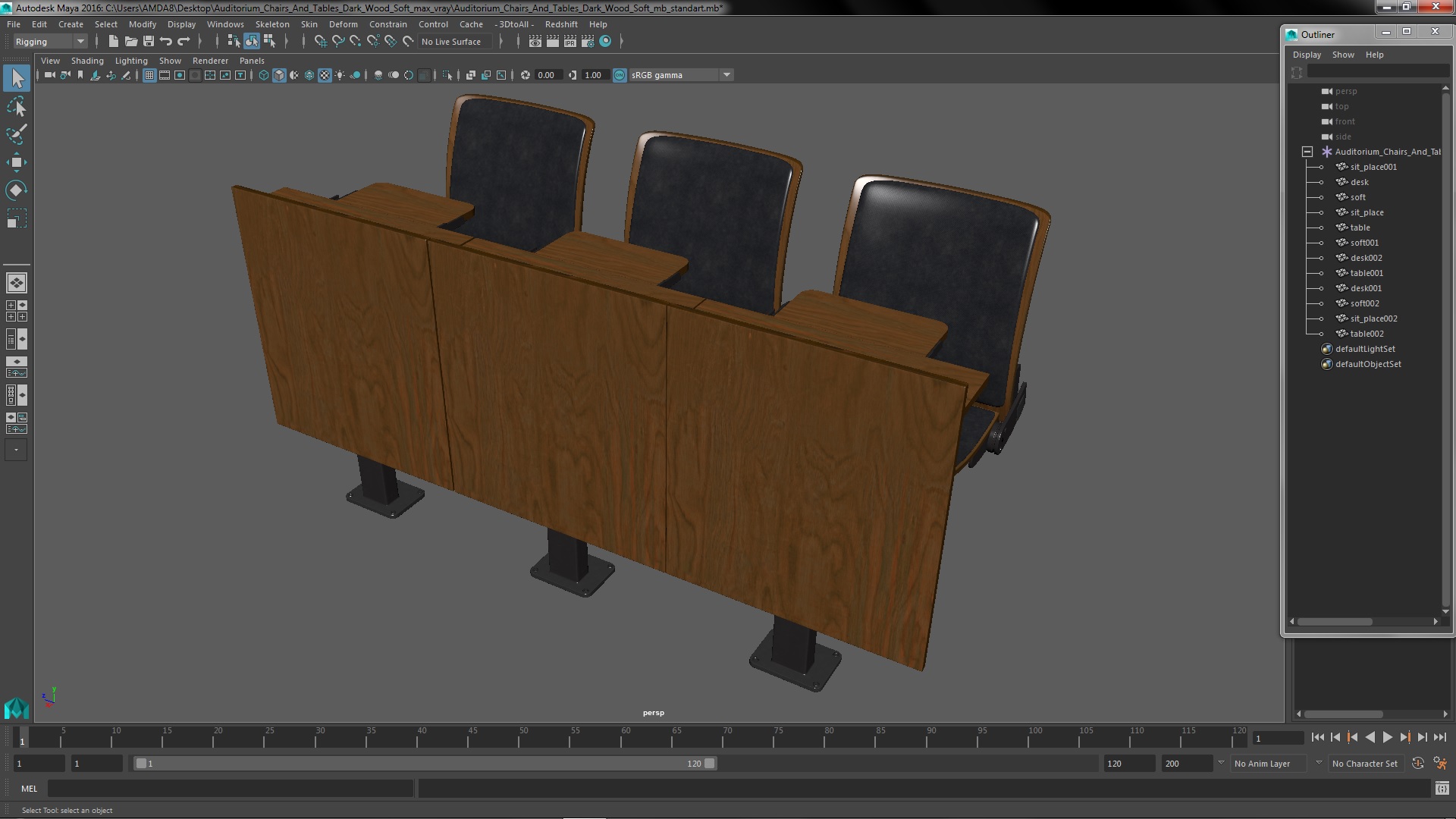Click the Undo arrow icon
The width and height of the screenshot is (1456, 819).
166,42
